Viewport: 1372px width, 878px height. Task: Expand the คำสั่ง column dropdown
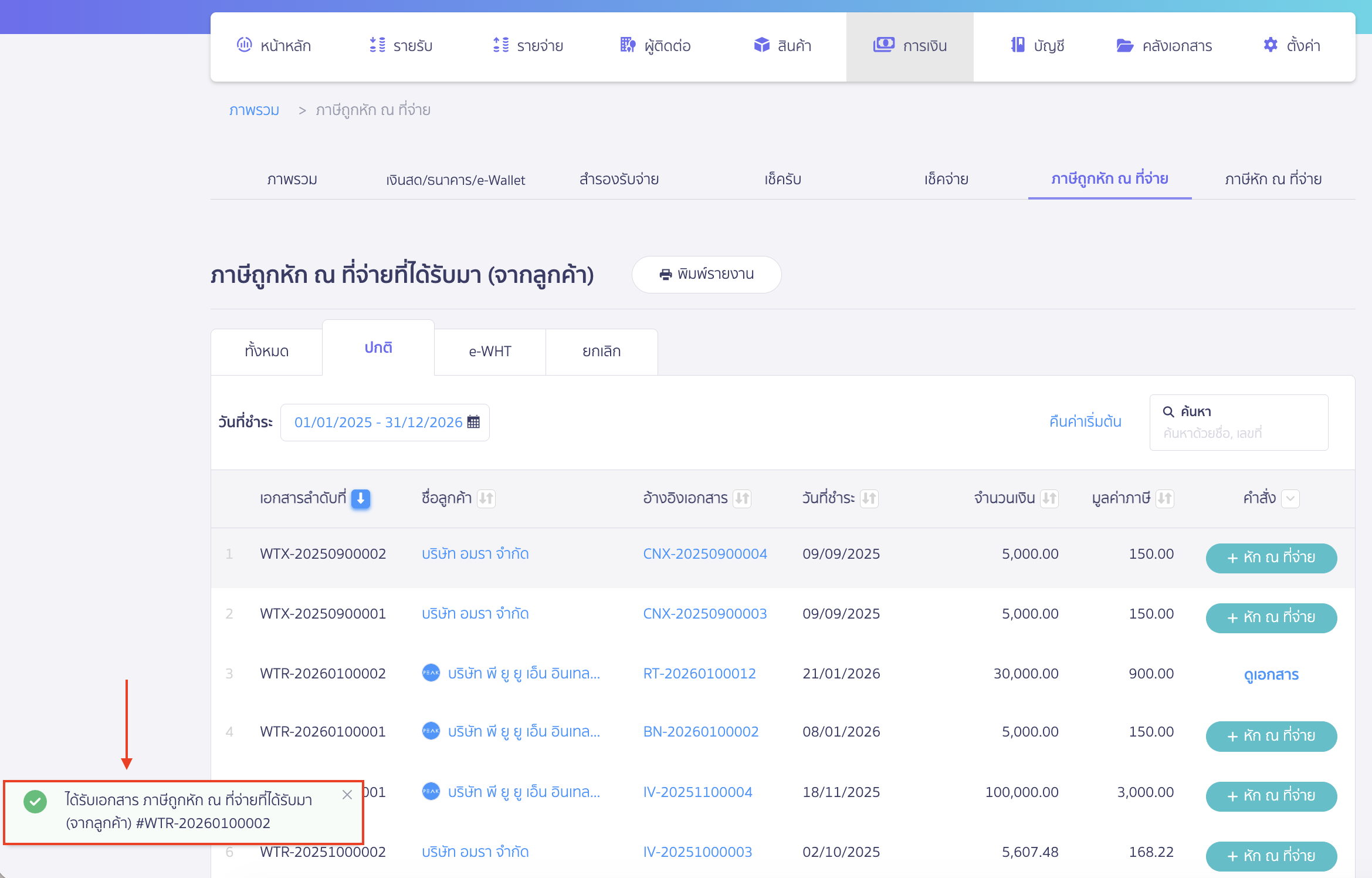(1290, 499)
